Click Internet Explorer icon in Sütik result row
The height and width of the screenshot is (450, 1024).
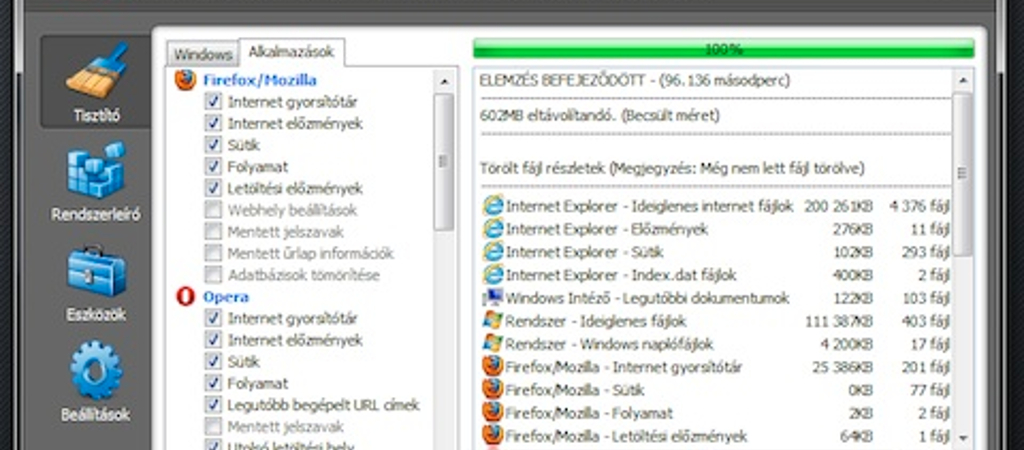[x=493, y=252]
